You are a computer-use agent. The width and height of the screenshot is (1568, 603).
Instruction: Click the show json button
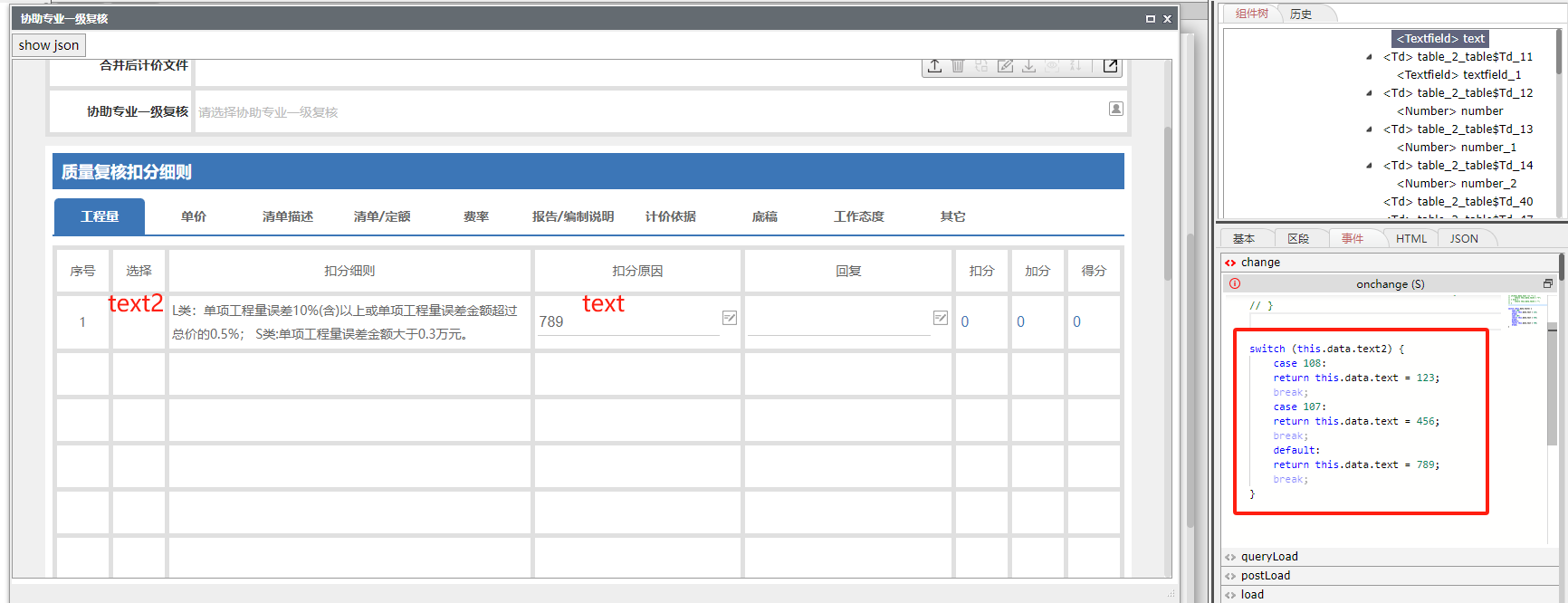point(49,45)
